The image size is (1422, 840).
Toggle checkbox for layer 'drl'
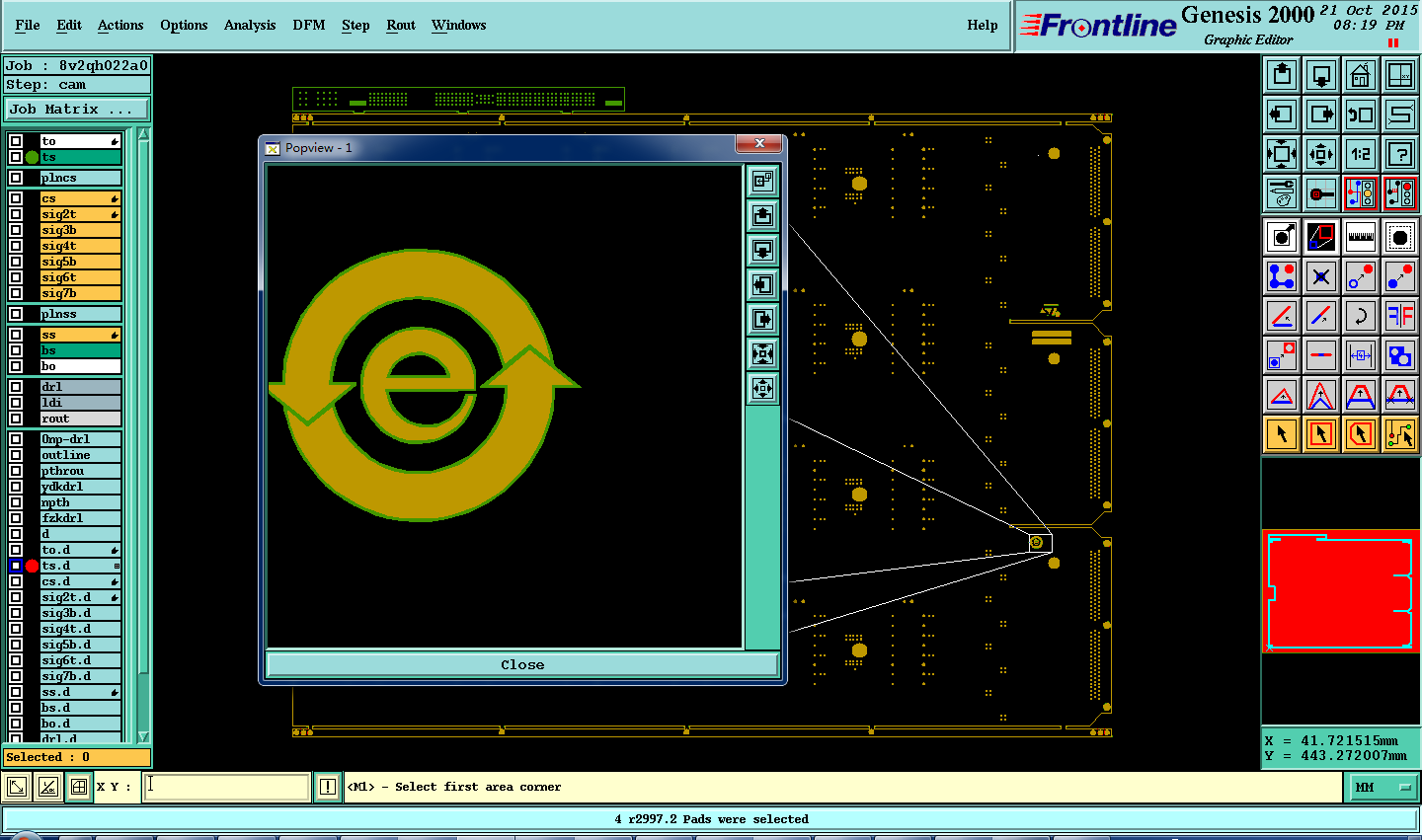click(16, 387)
